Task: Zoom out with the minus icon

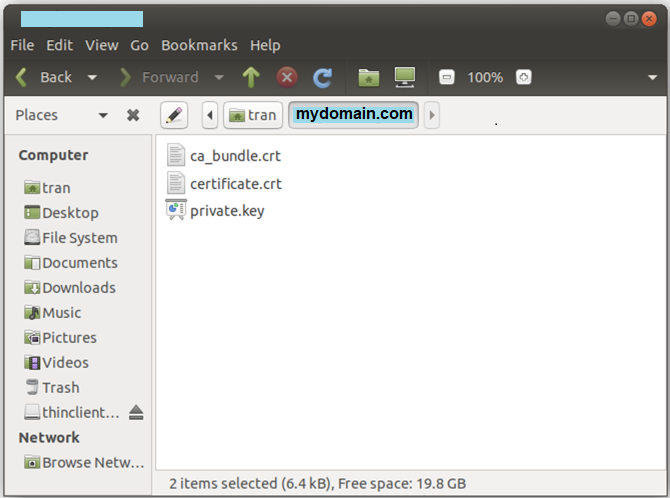Action: pos(447,78)
